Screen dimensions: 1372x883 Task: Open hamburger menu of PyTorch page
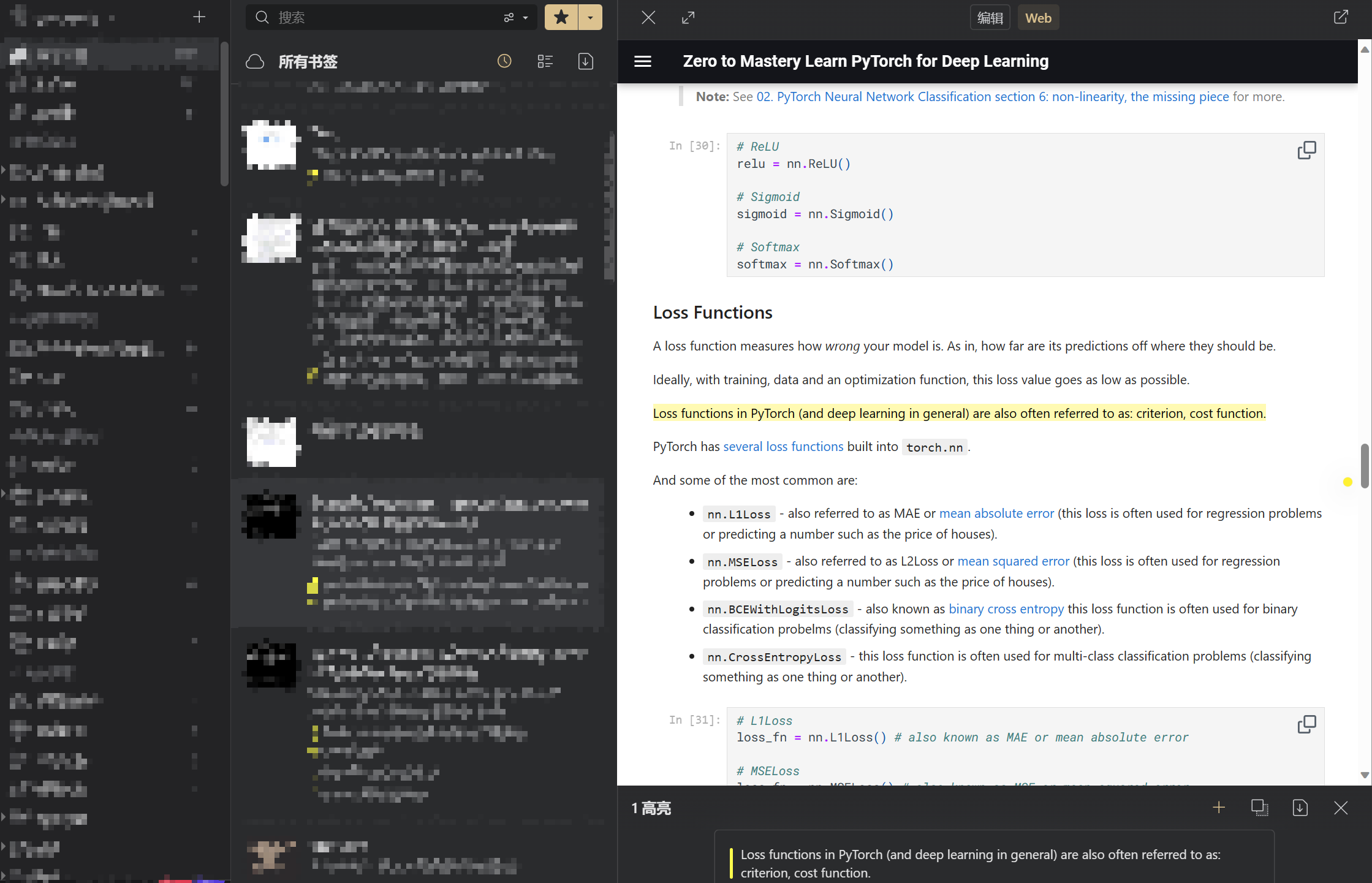point(643,61)
